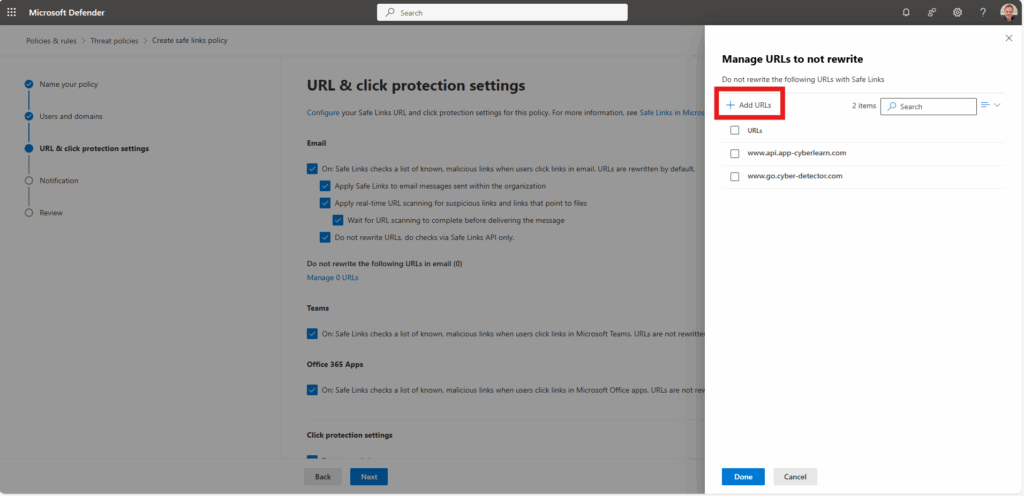Select URL & click protection settings step
1024x496 pixels.
[94, 148]
